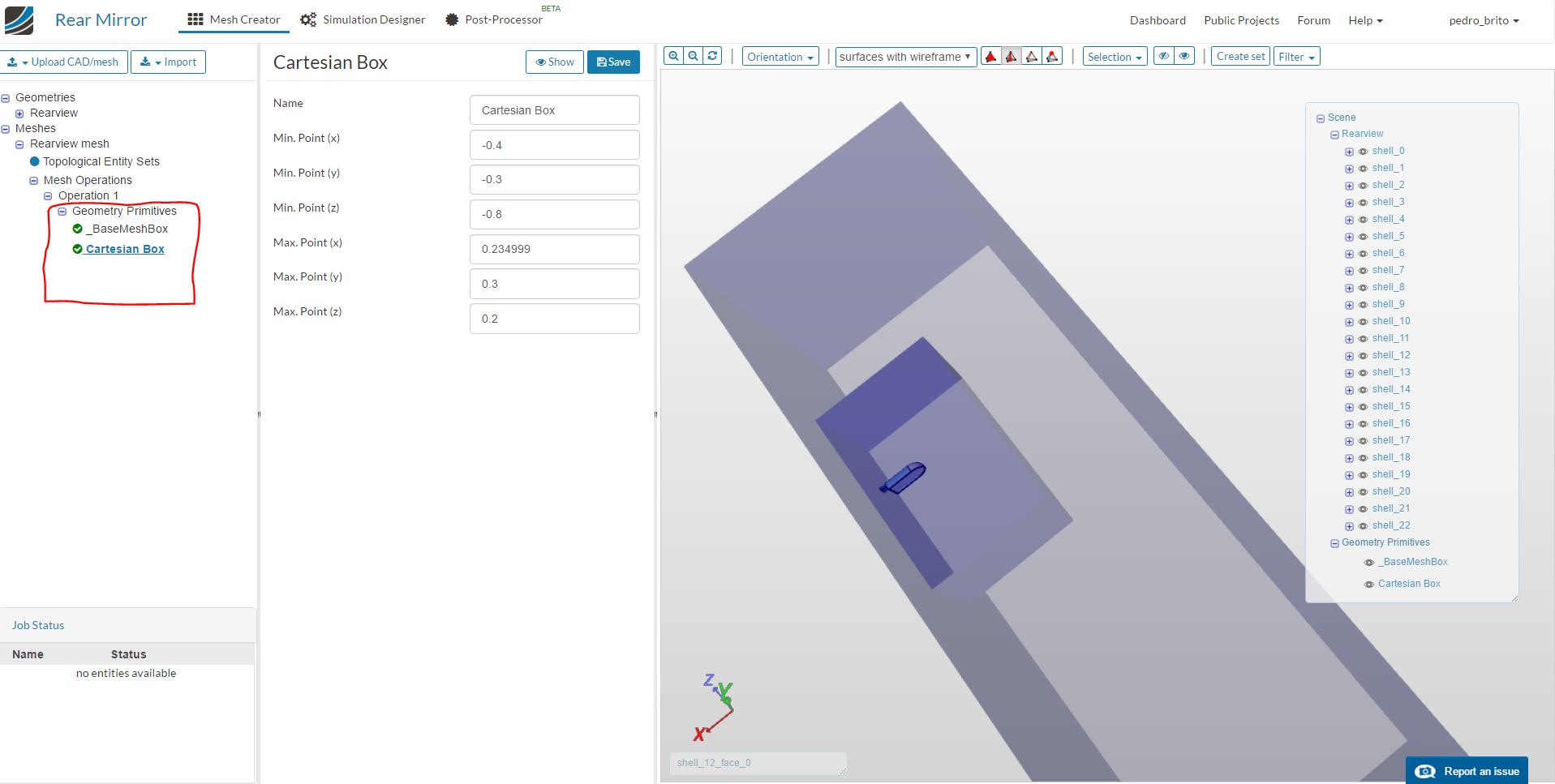Viewport: 1555px width, 784px height.
Task: Click the Create set button
Action: tap(1240, 56)
